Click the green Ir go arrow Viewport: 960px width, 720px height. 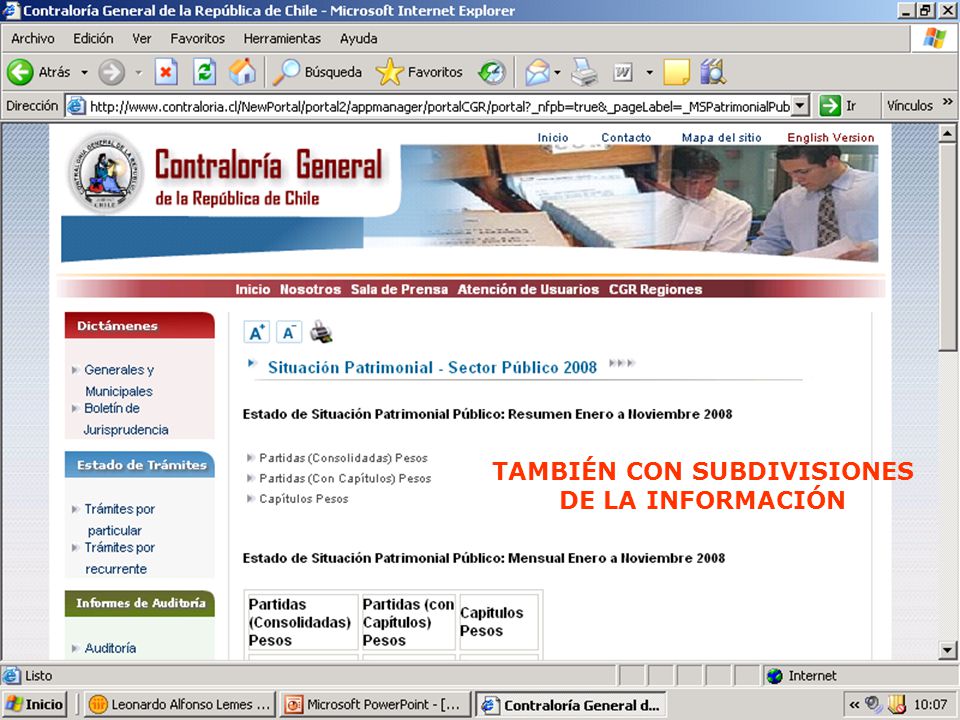pos(830,106)
